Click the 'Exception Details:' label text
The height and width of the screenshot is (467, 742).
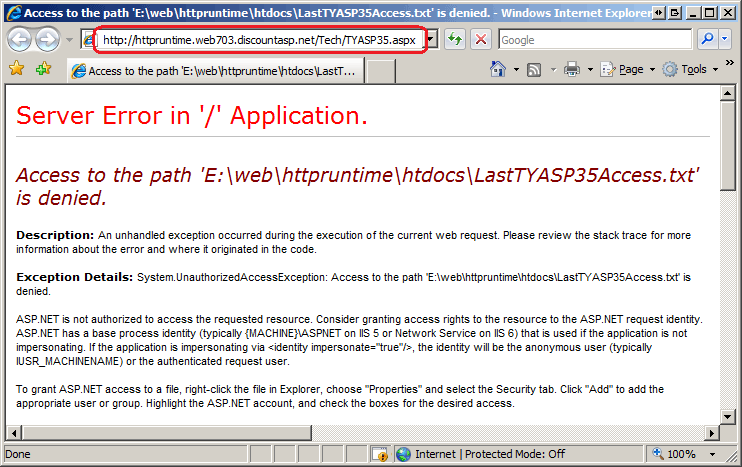coord(75,277)
